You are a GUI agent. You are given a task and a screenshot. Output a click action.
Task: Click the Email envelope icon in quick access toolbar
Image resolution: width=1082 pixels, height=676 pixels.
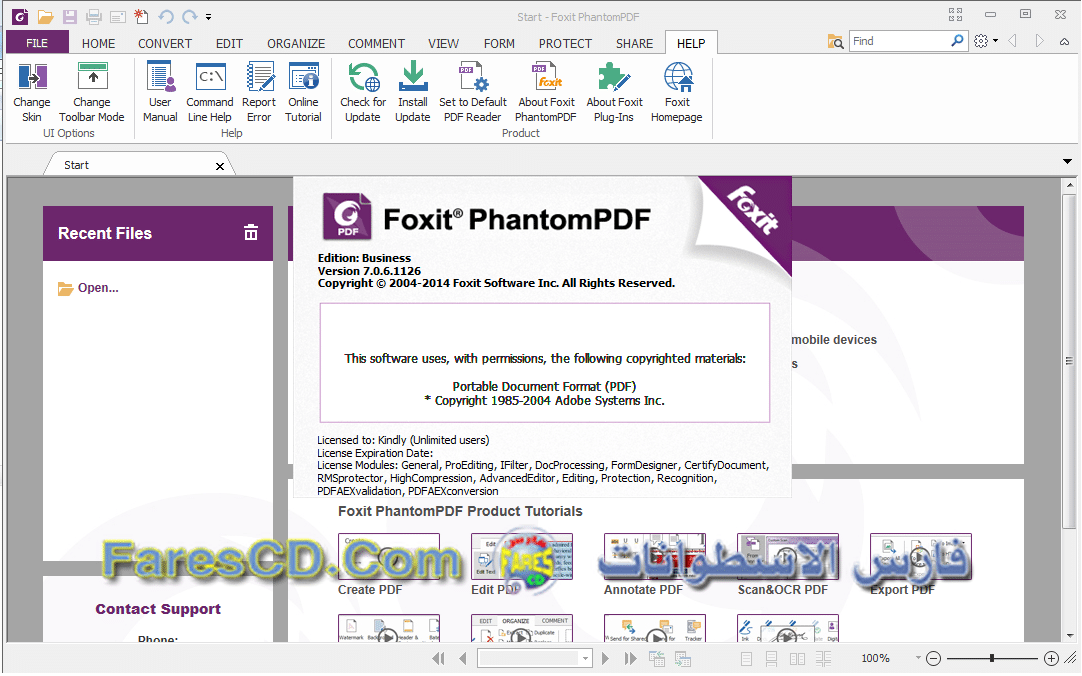pyautogui.click(x=118, y=16)
